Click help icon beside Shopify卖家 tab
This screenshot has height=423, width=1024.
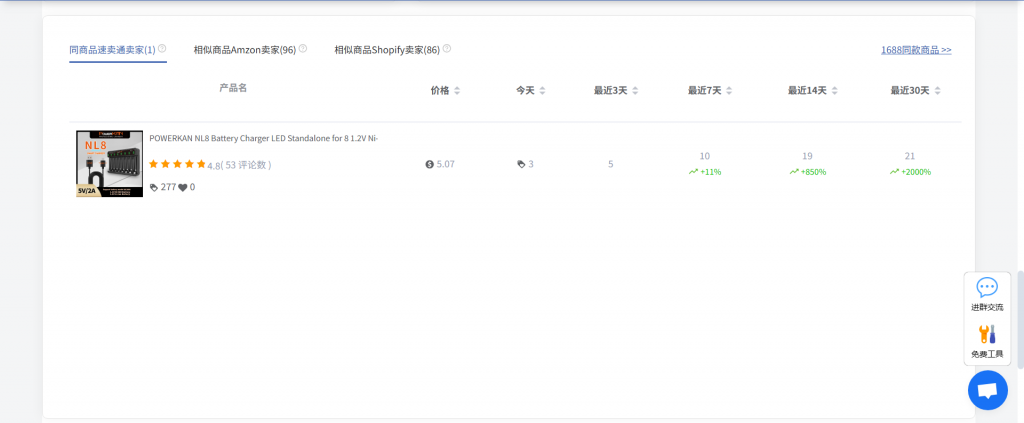447,48
